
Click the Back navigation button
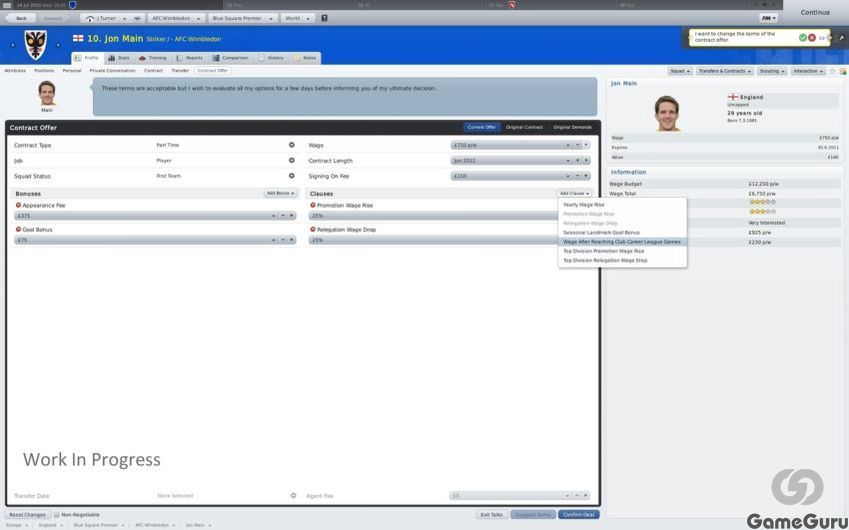21,18
